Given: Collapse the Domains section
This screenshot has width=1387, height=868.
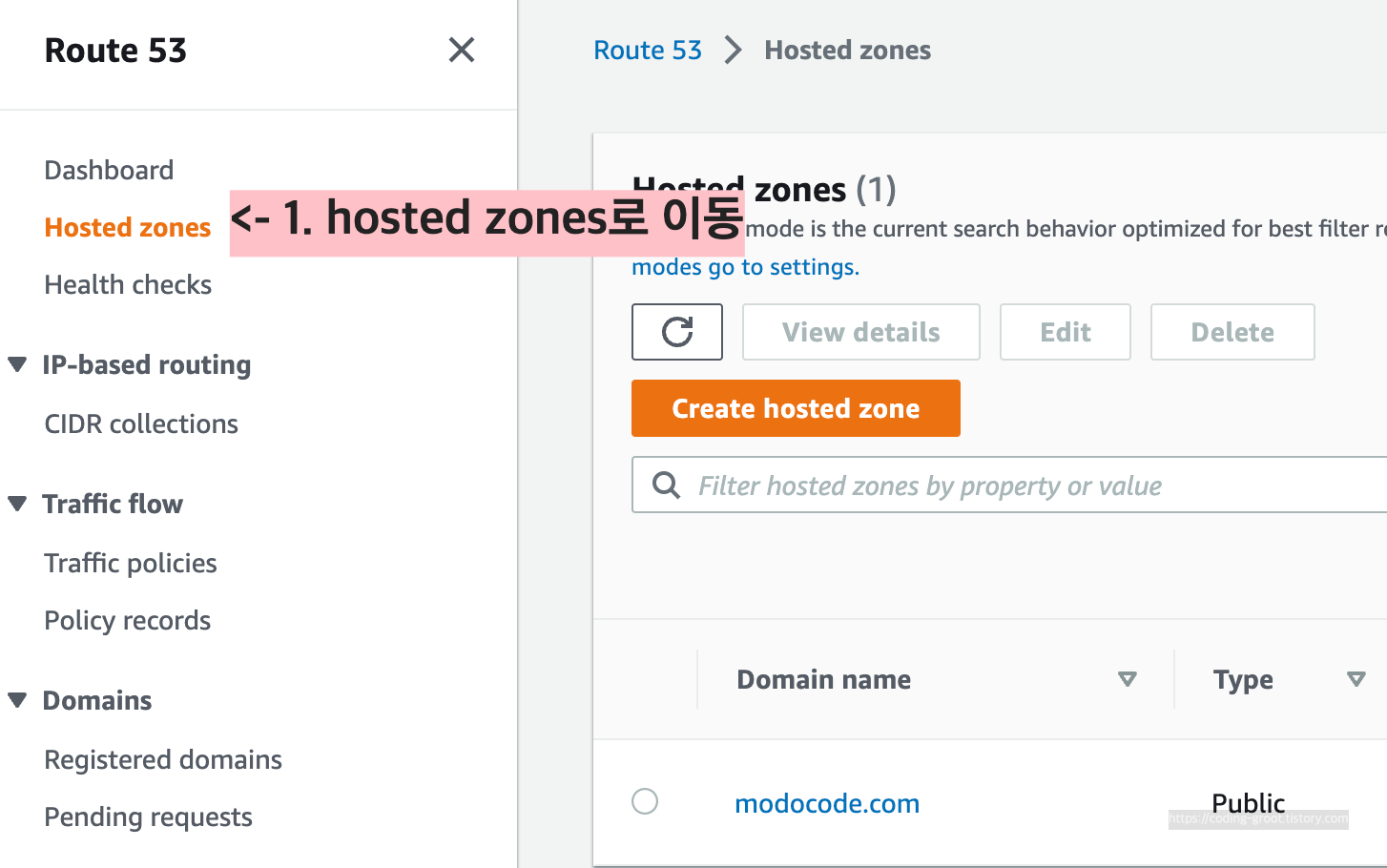Looking at the screenshot, I should pos(17,700).
